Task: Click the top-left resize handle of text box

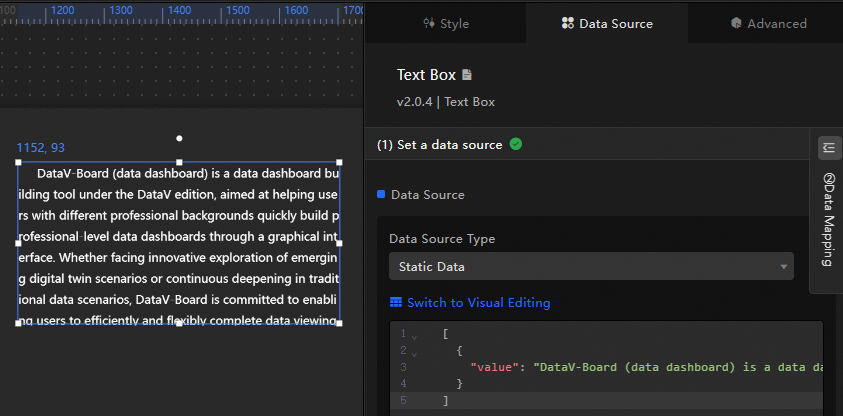Action: point(19,162)
